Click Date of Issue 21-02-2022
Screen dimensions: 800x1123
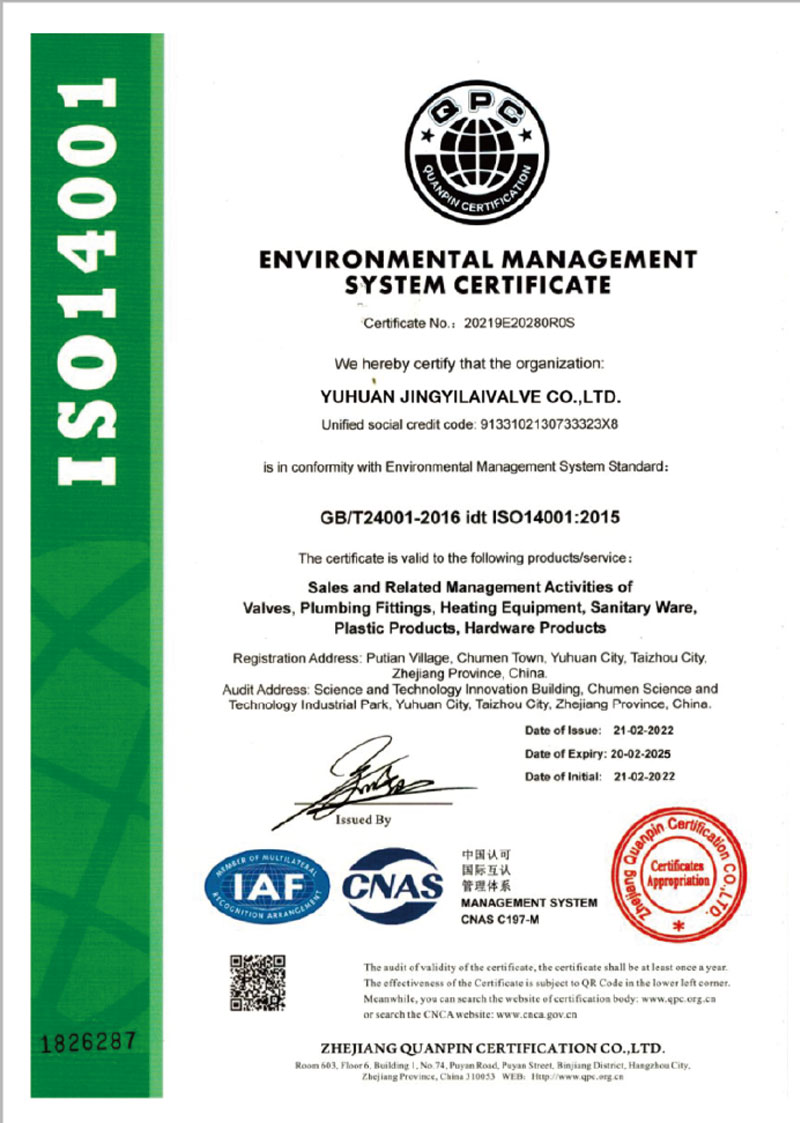pyautogui.click(x=599, y=731)
